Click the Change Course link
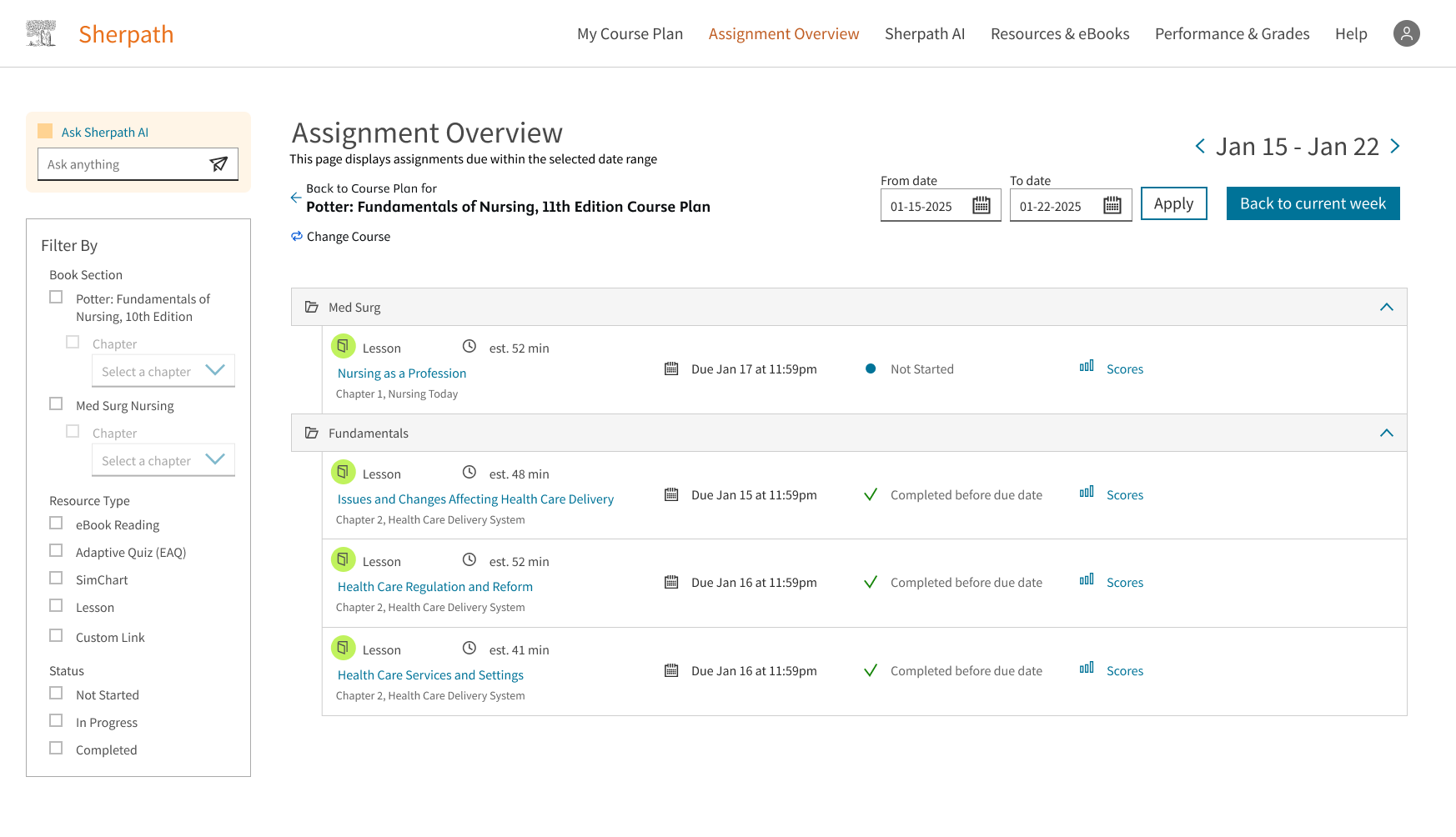The height and width of the screenshot is (837, 1456). pos(349,237)
